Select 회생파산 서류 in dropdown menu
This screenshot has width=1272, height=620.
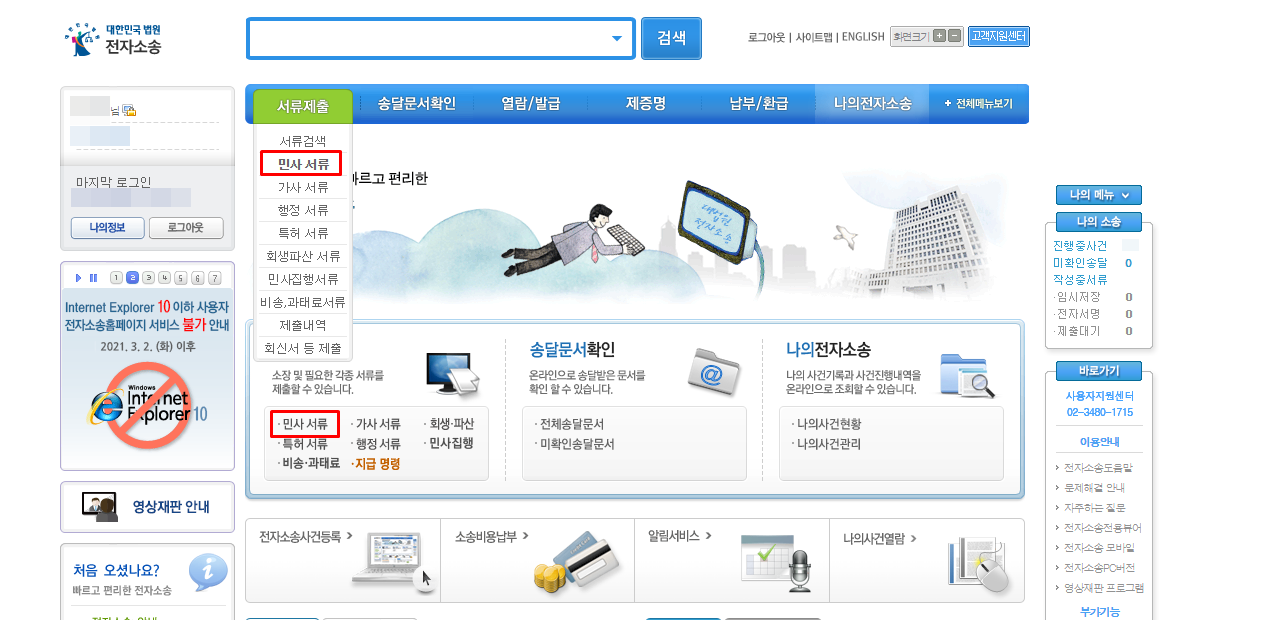click(303, 256)
